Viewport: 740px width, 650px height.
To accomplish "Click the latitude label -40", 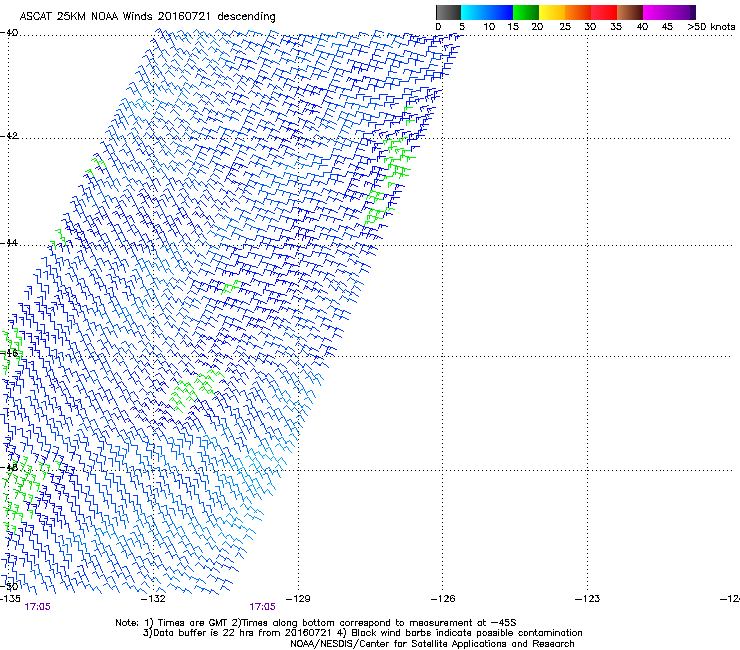I will click(x=9, y=33).
